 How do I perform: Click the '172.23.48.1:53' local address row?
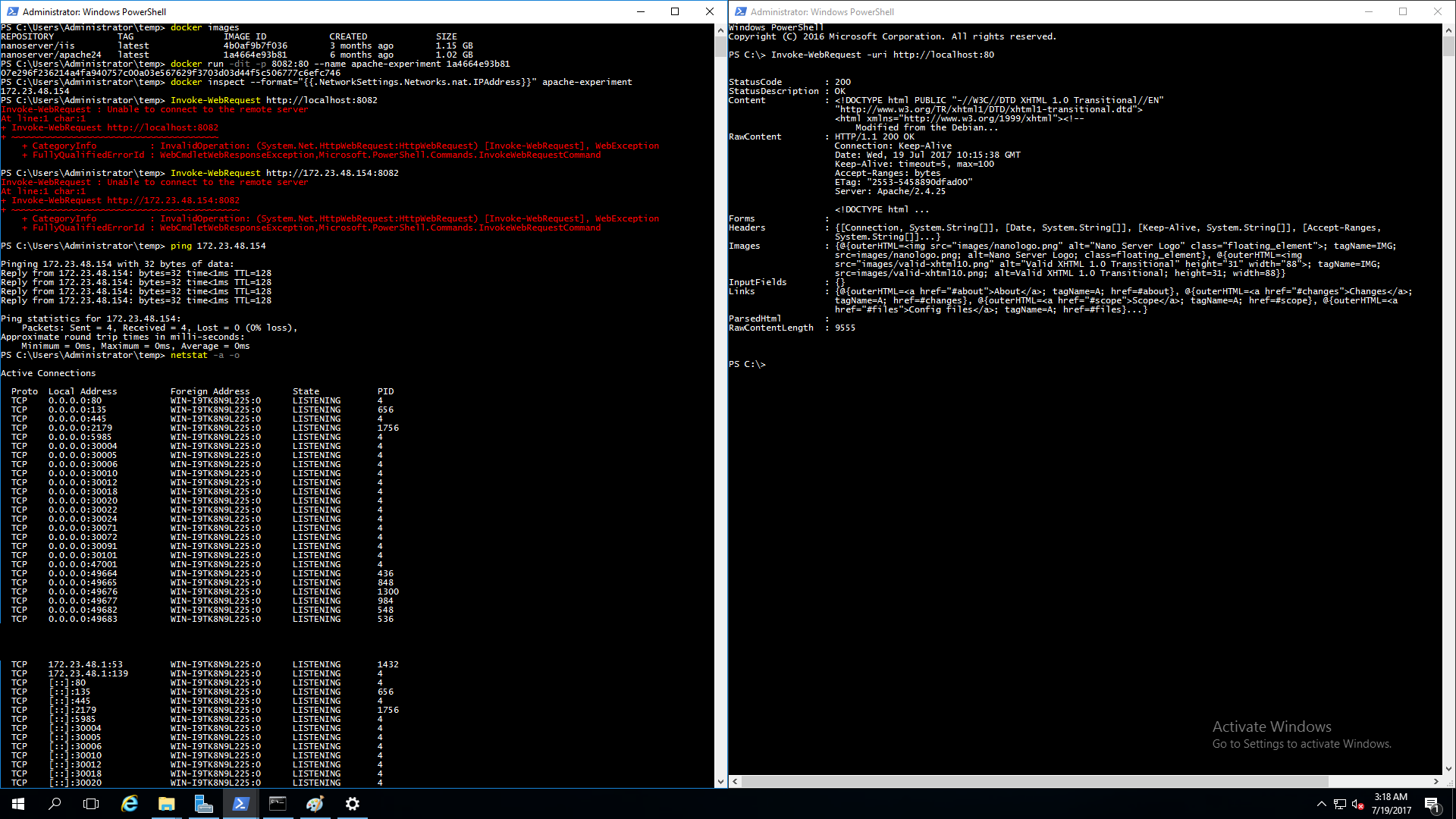(x=86, y=664)
